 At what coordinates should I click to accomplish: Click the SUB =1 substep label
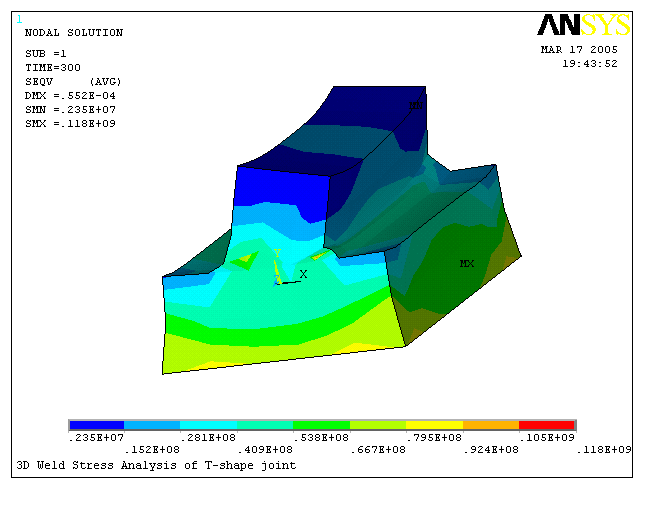pos(46,53)
